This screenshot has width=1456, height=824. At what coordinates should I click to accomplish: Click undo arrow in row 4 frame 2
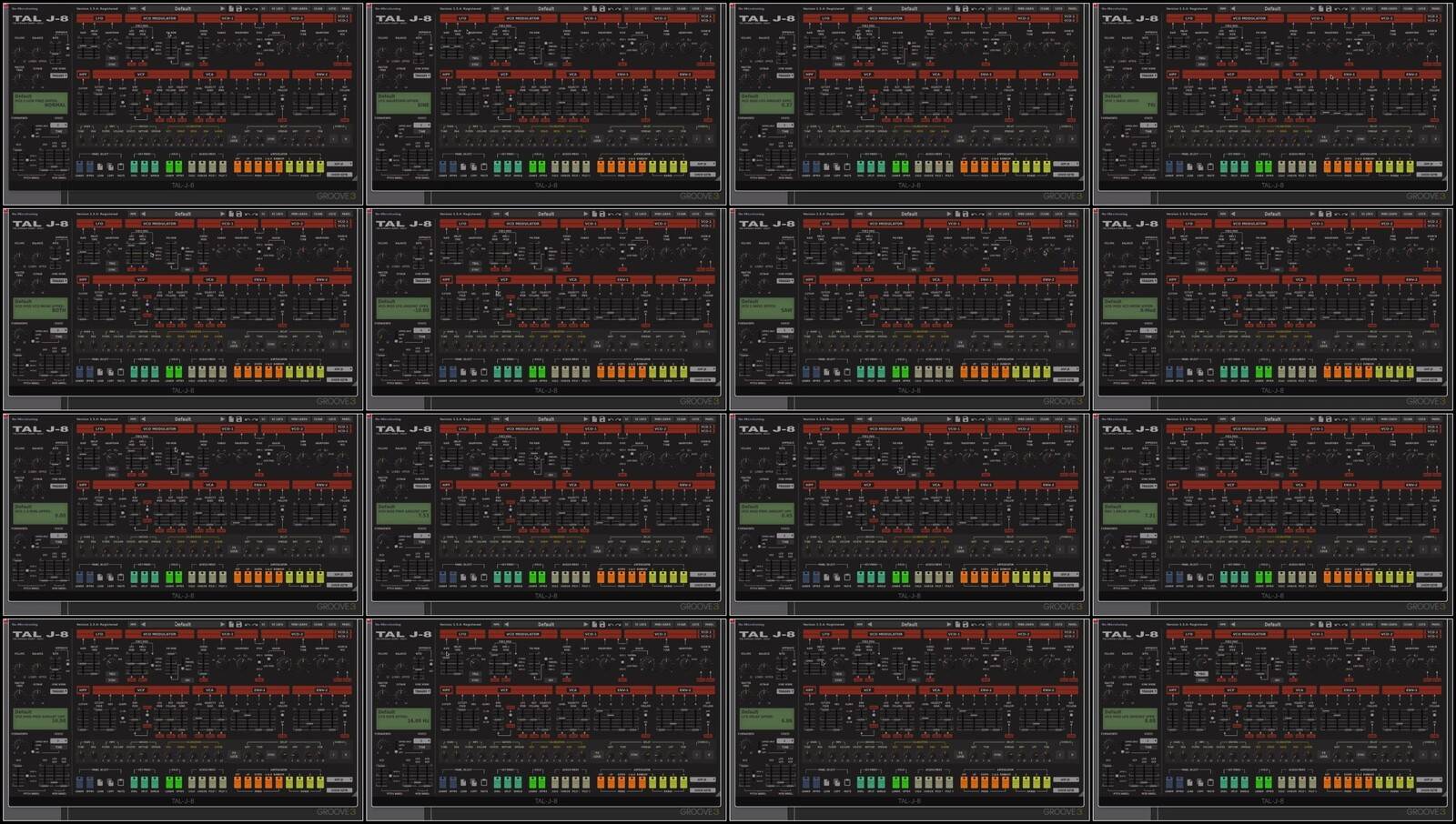coord(611,625)
